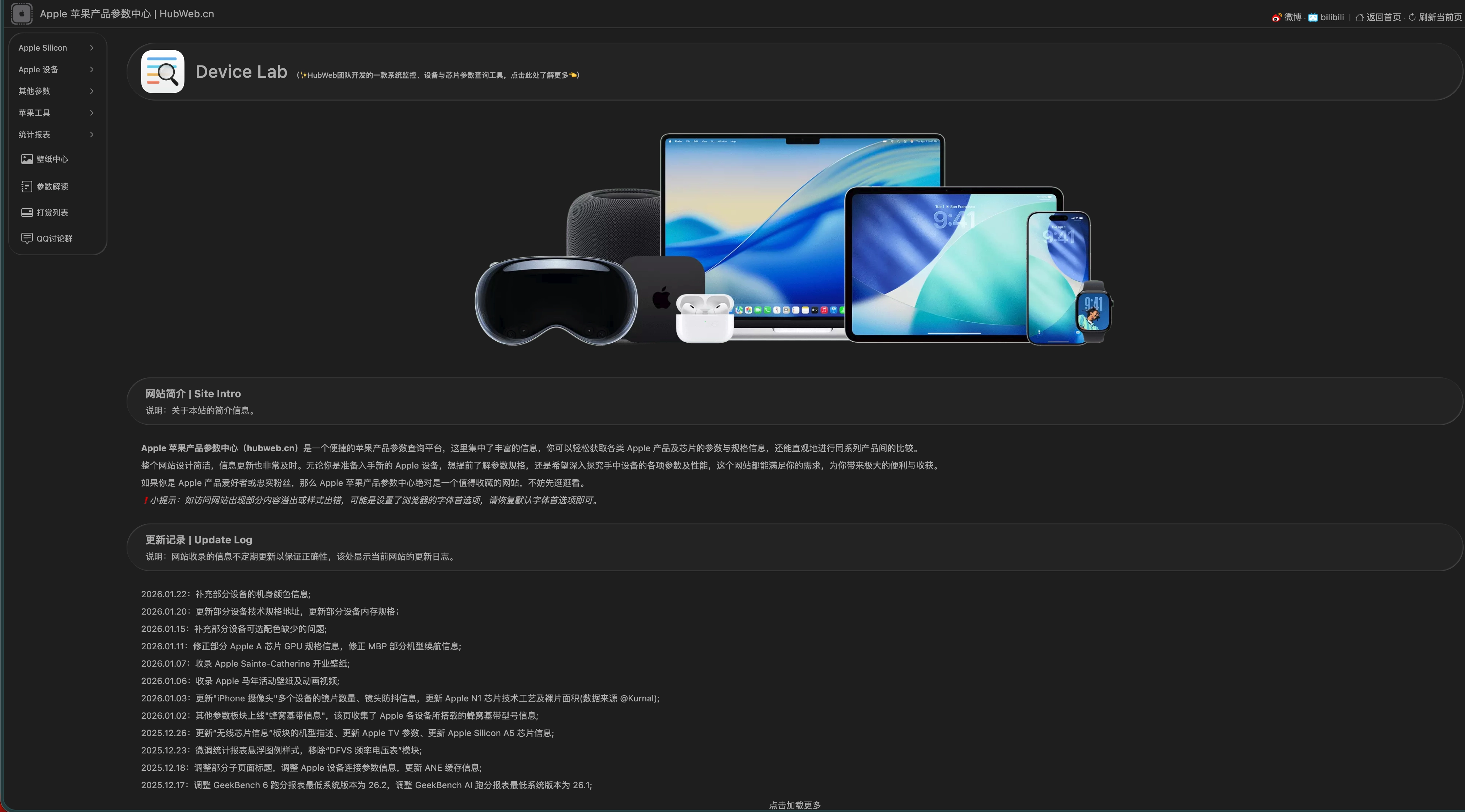Click the refresh icon beside 刷新当前页
The image size is (1465, 812).
pos(1411,18)
